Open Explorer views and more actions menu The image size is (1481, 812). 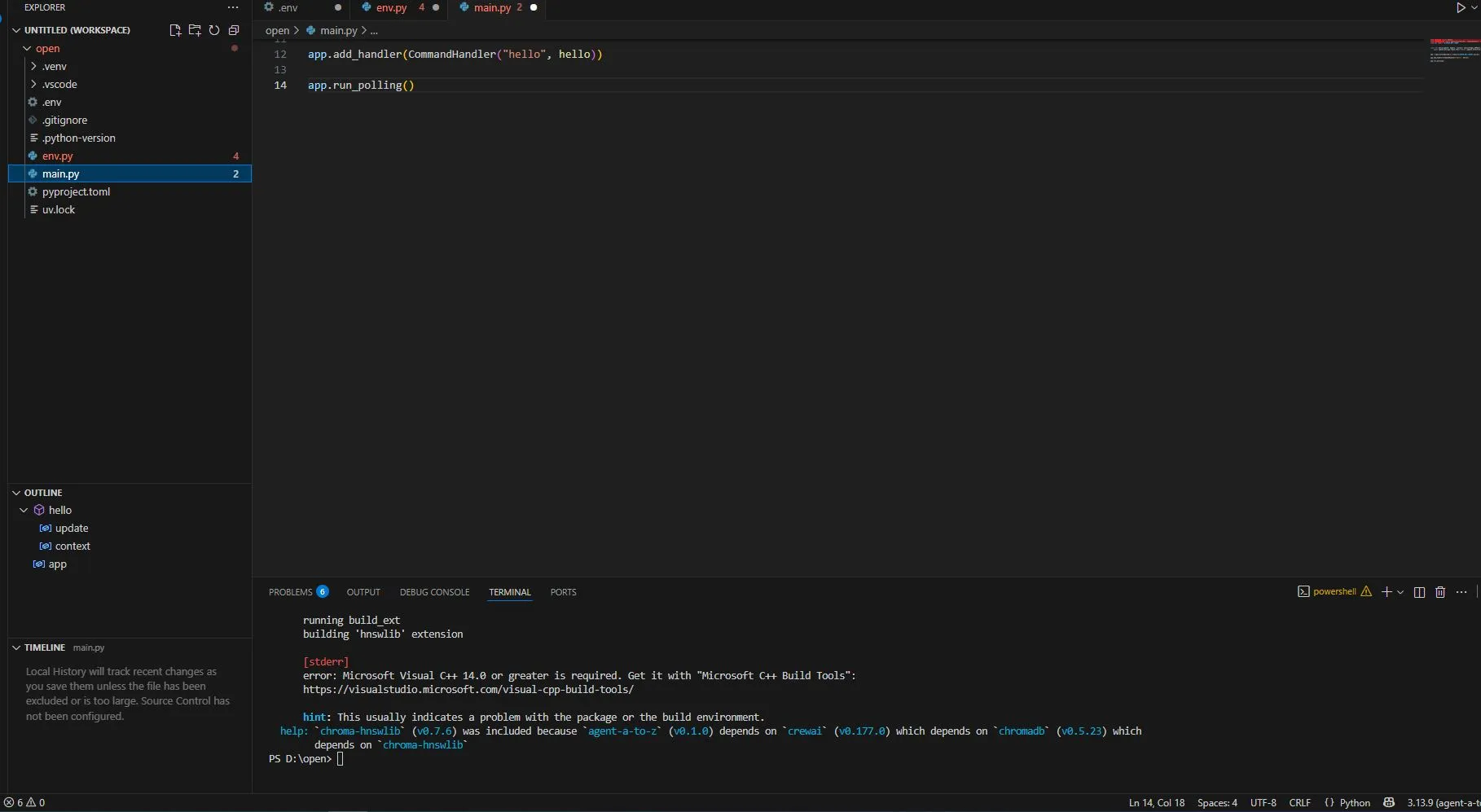(233, 7)
